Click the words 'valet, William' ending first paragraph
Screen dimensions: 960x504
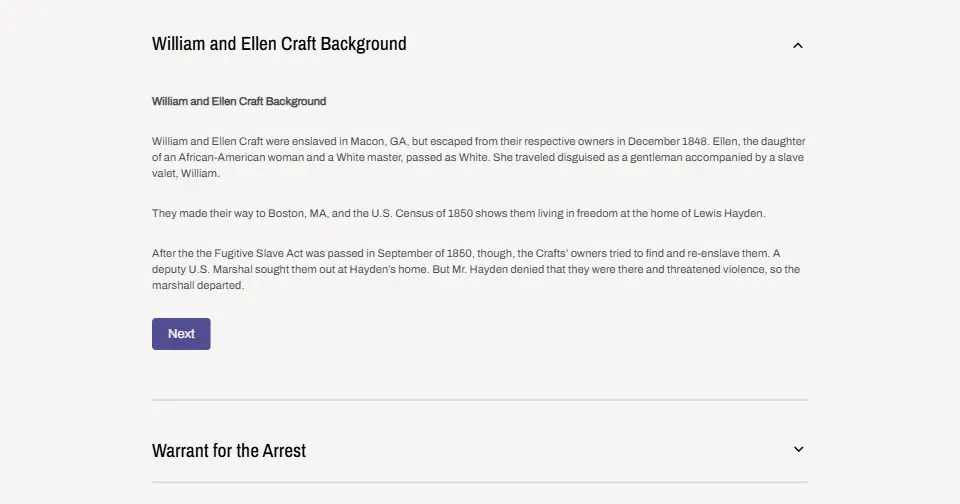184,173
